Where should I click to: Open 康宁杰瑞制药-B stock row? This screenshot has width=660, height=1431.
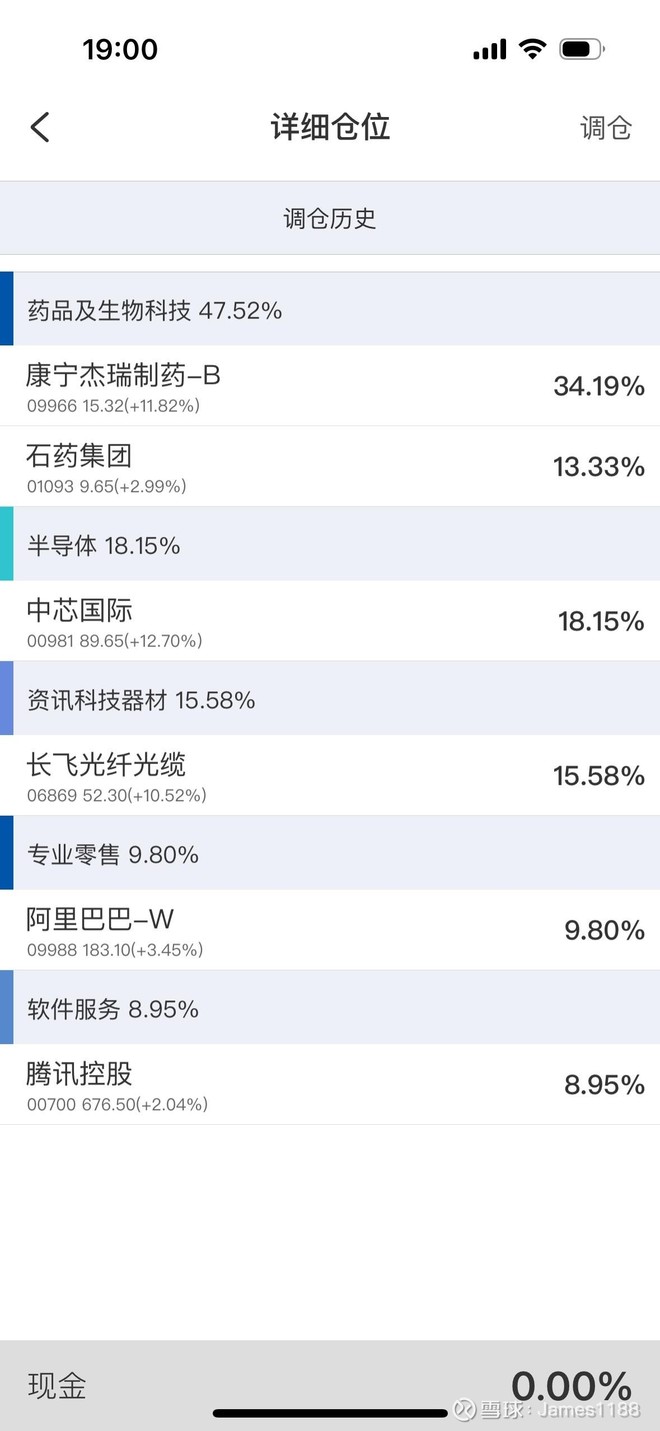coord(330,386)
